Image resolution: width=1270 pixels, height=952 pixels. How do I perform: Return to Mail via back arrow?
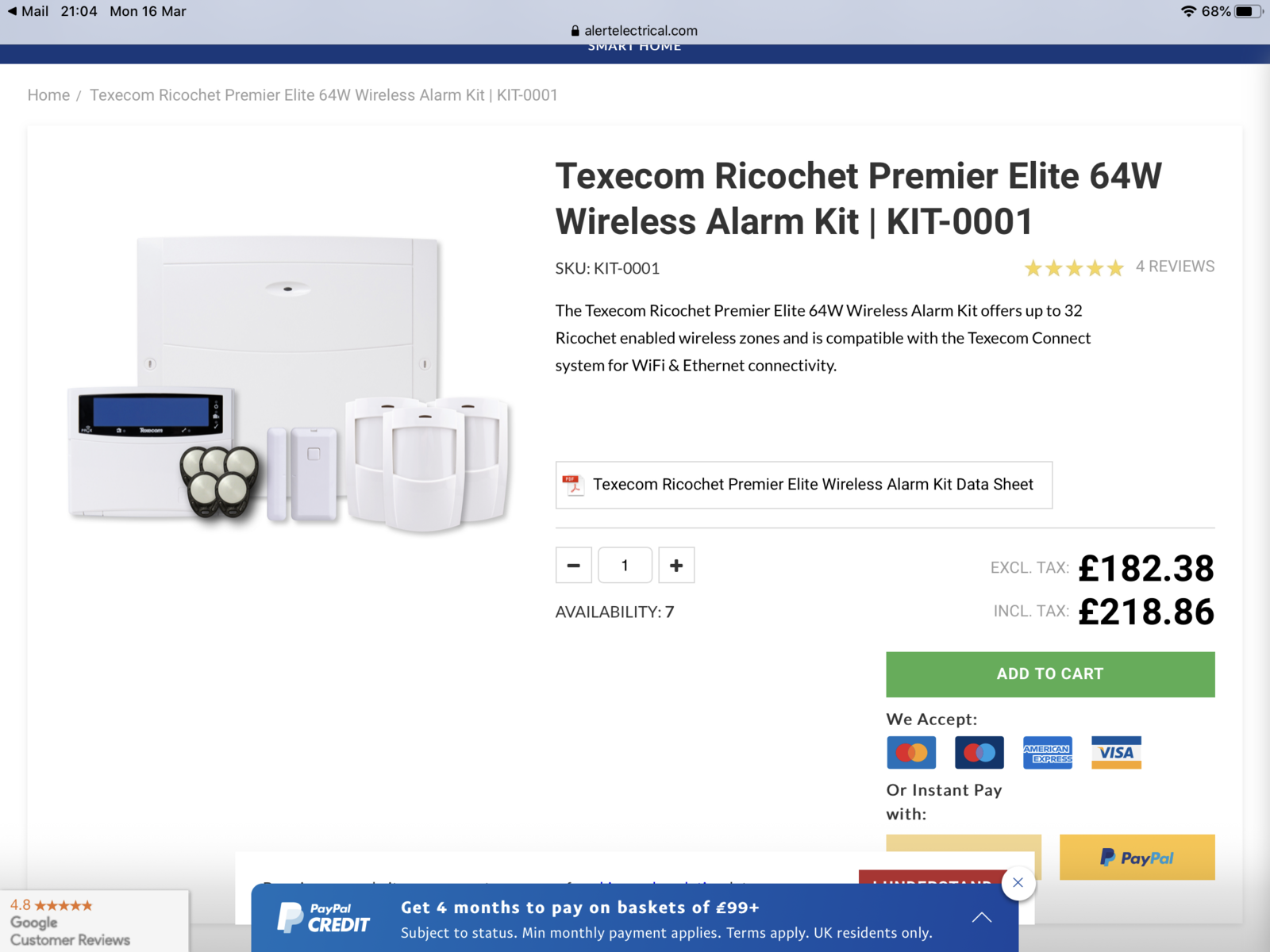[x=28, y=11]
